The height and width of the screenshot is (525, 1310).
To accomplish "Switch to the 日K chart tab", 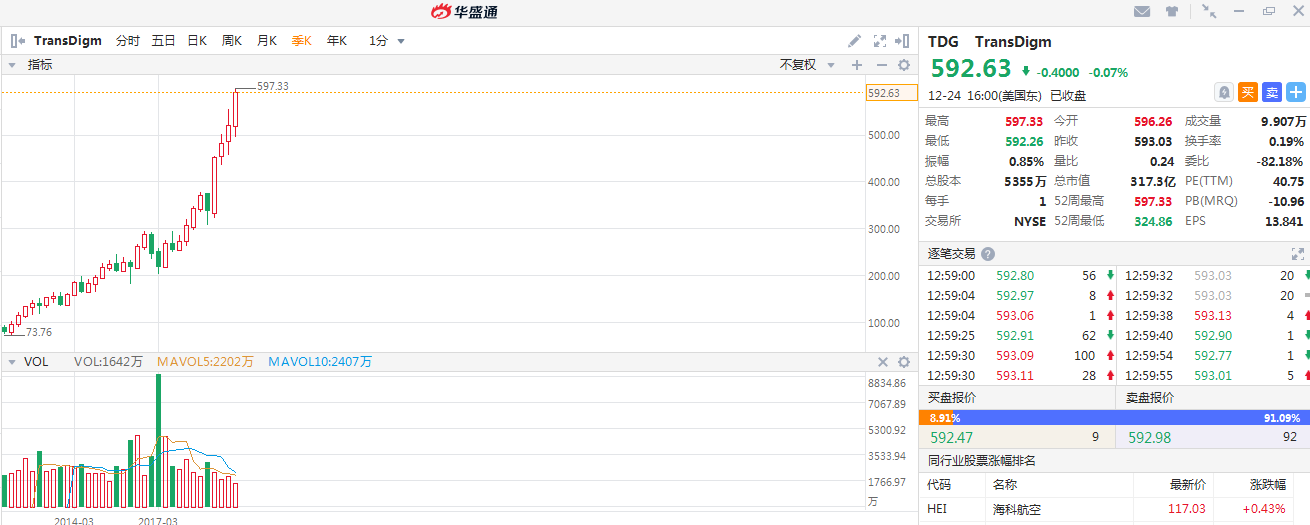I will coord(197,41).
